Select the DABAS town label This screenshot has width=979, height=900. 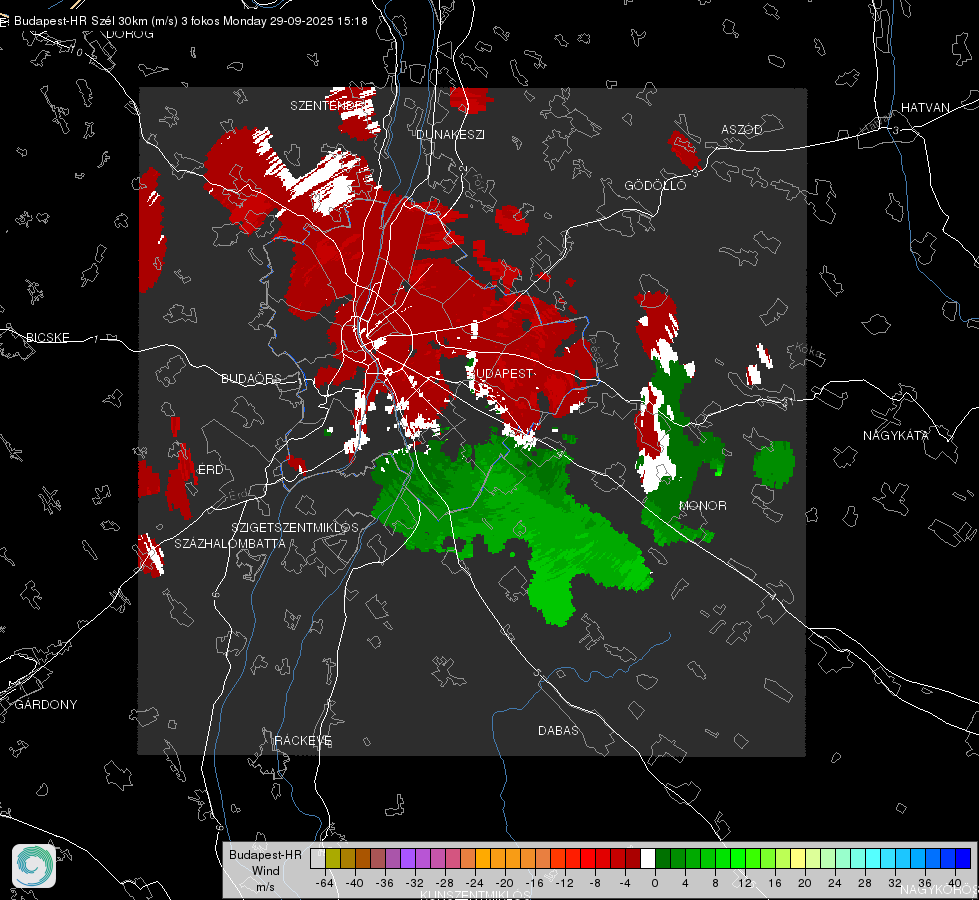tap(559, 730)
